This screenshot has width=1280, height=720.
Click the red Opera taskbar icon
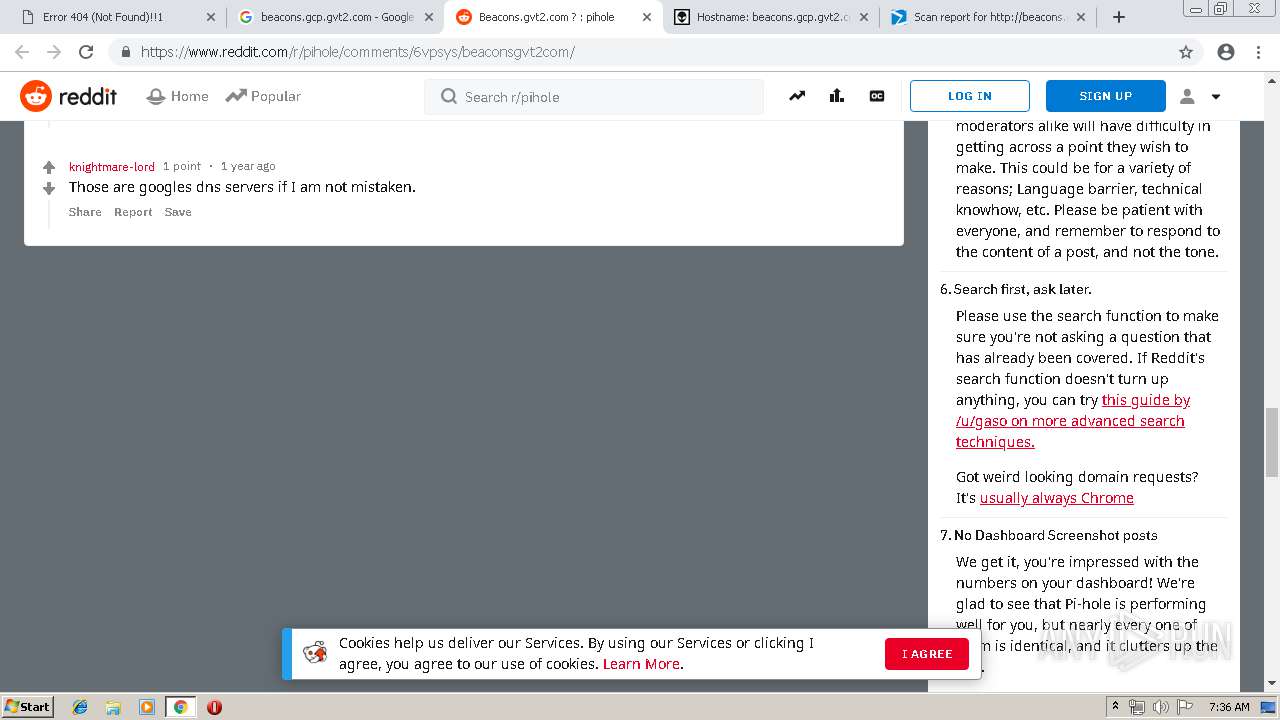coord(214,707)
